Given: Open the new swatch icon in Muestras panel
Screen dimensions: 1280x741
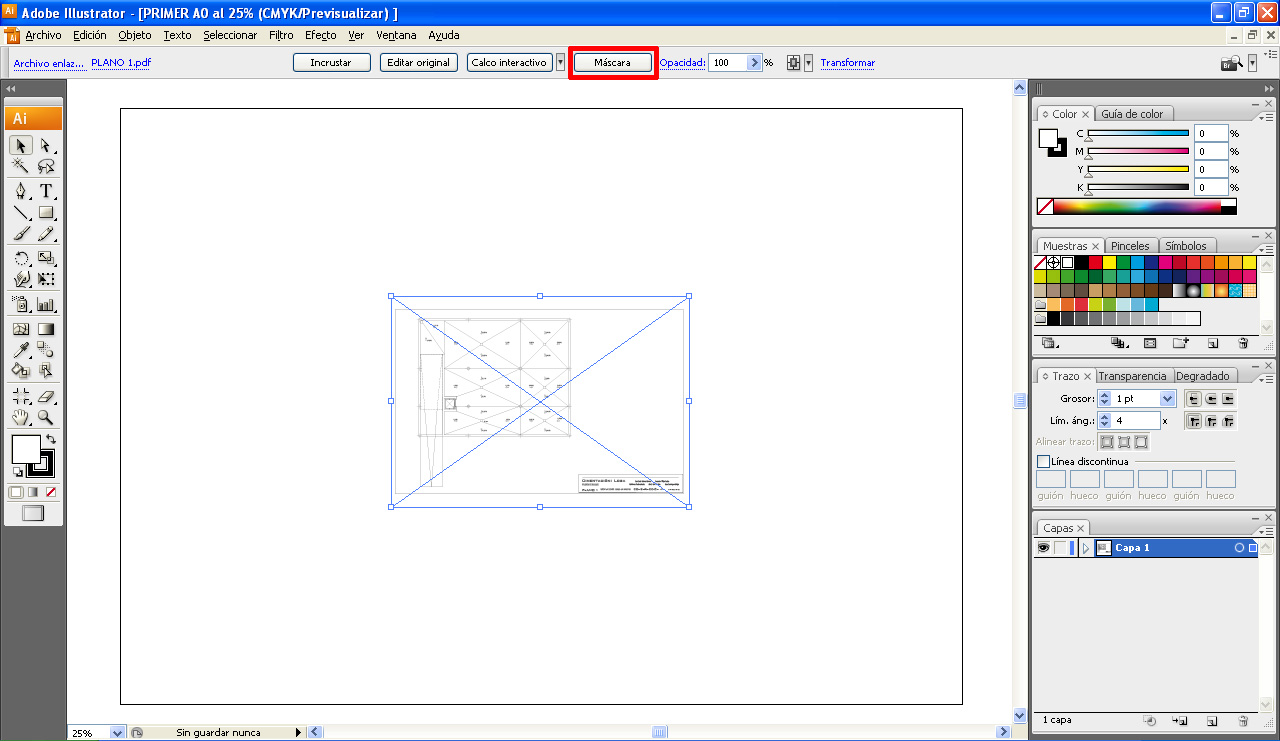Looking at the screenshot, I should coord(1213,343).
